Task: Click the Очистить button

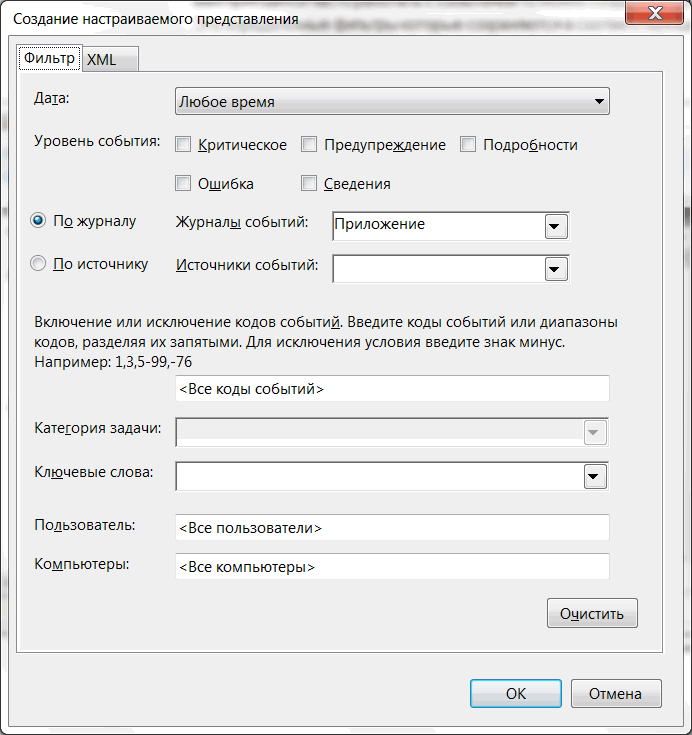Action: pyautogui.click(x=592, y=613)
